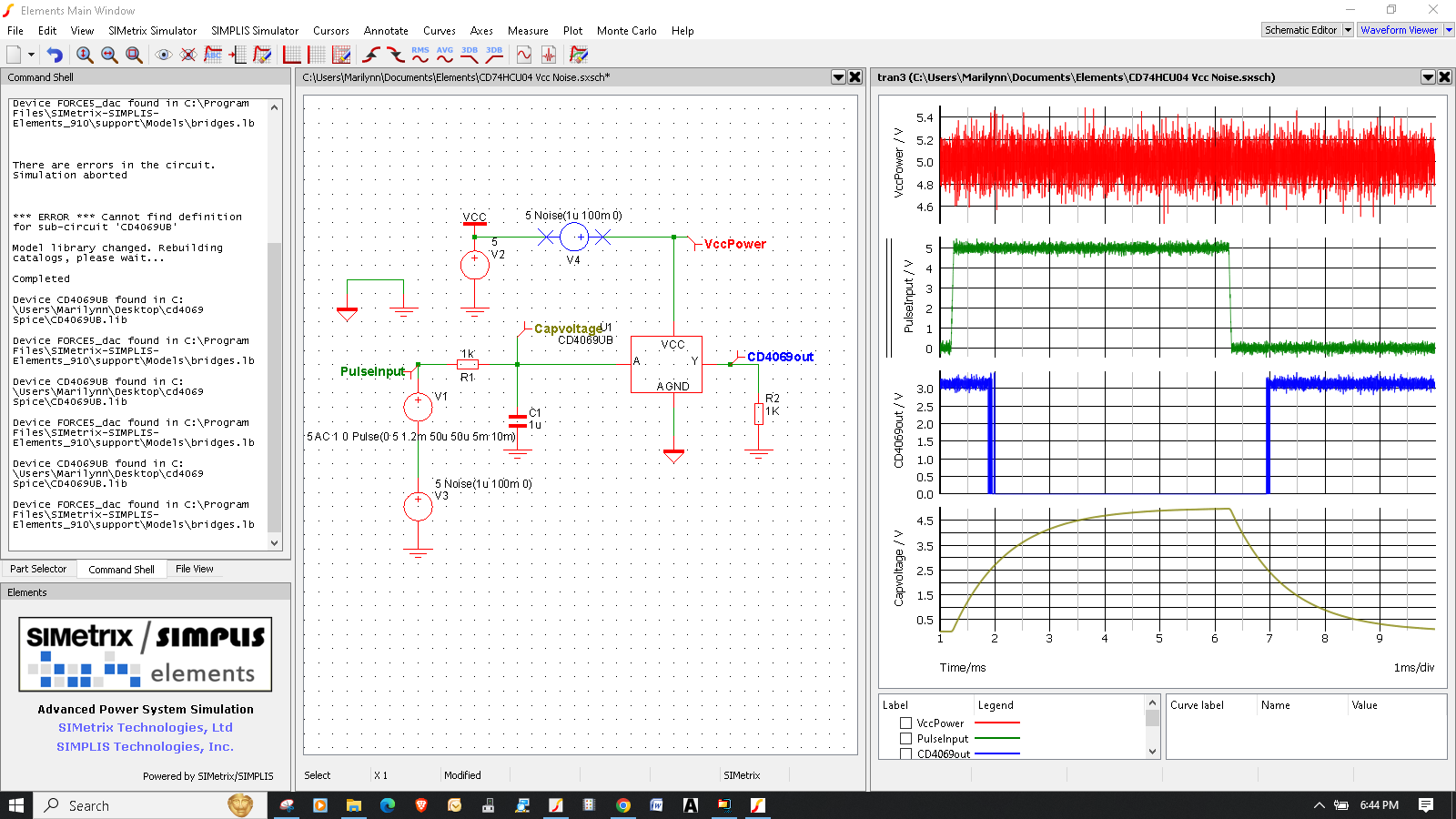Click the blue CD4069out legend line swatch
This screenshot has height=819, width=1456.
[997, 753]
